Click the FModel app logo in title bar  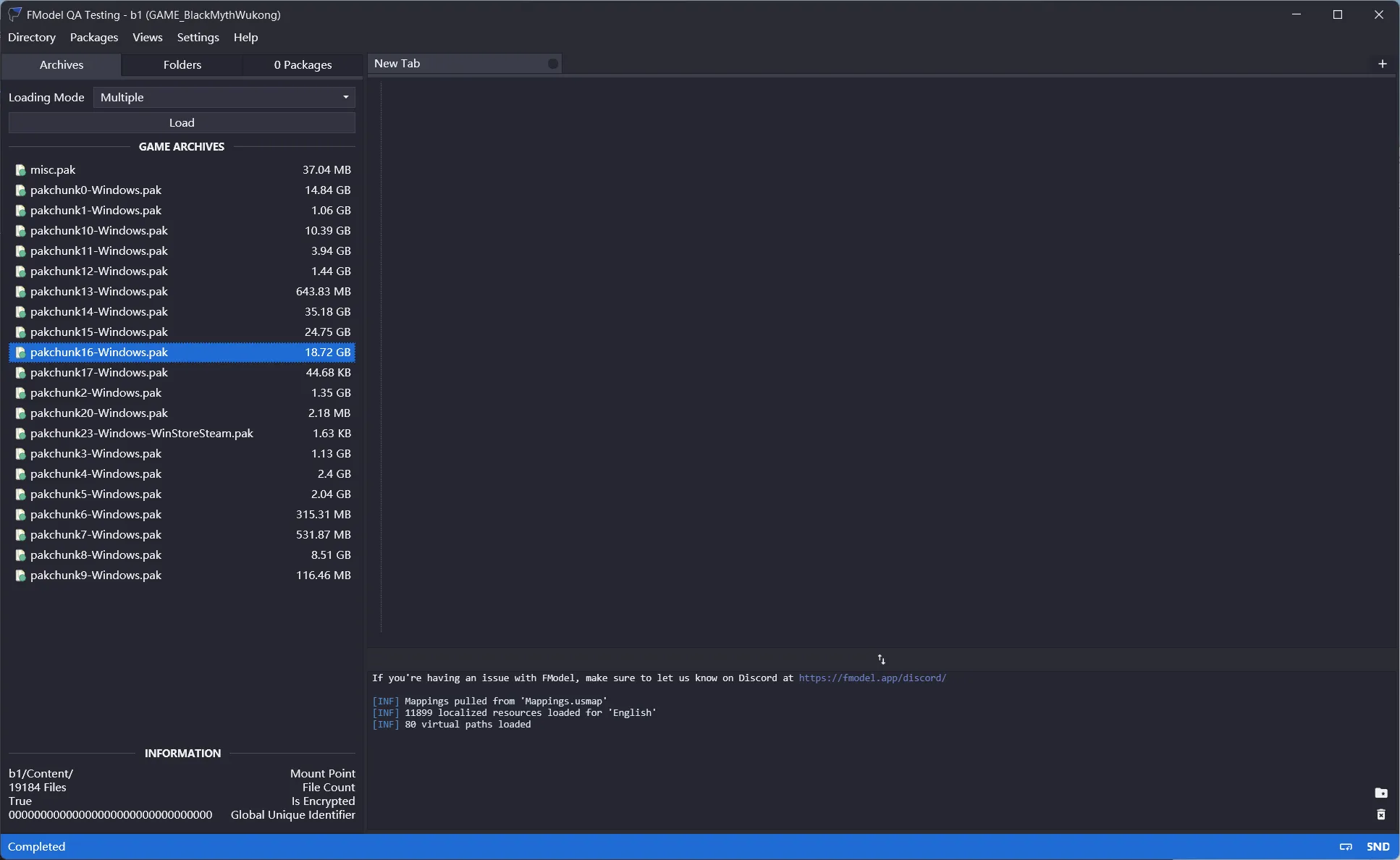tap(14, 14)
